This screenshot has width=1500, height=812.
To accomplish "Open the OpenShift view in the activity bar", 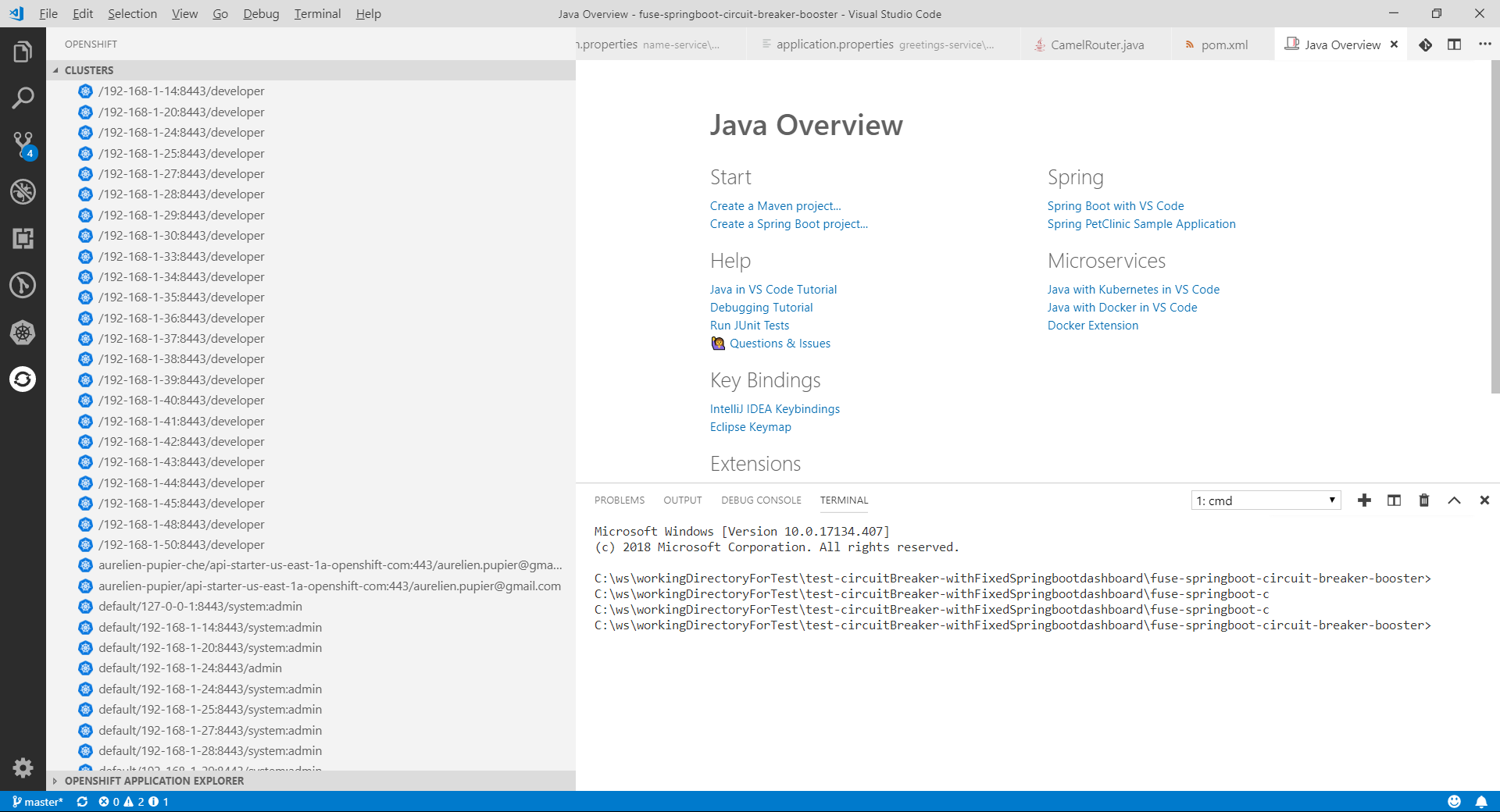I will [23, 379].
